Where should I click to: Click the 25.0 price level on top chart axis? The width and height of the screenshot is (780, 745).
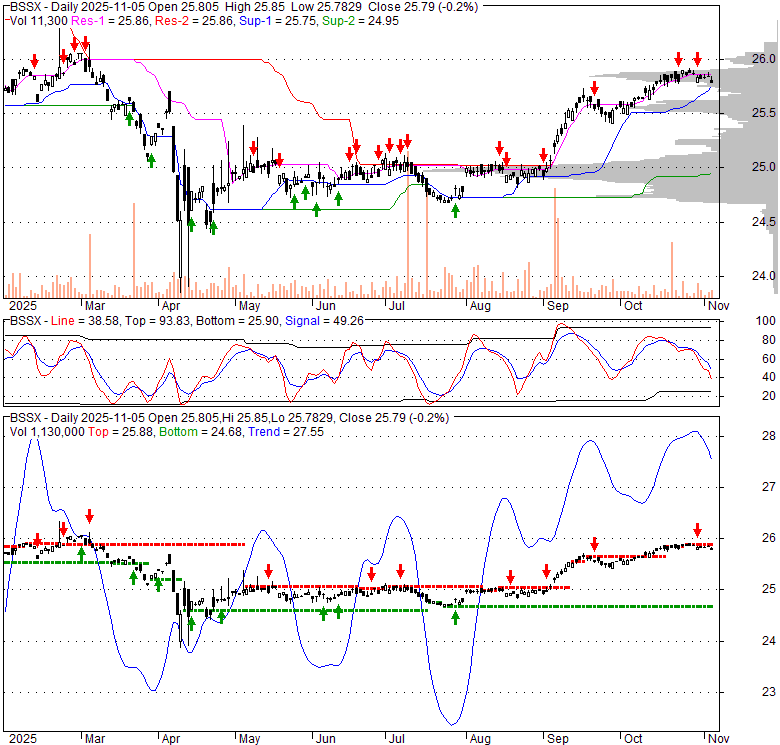(x=763, y=166)
